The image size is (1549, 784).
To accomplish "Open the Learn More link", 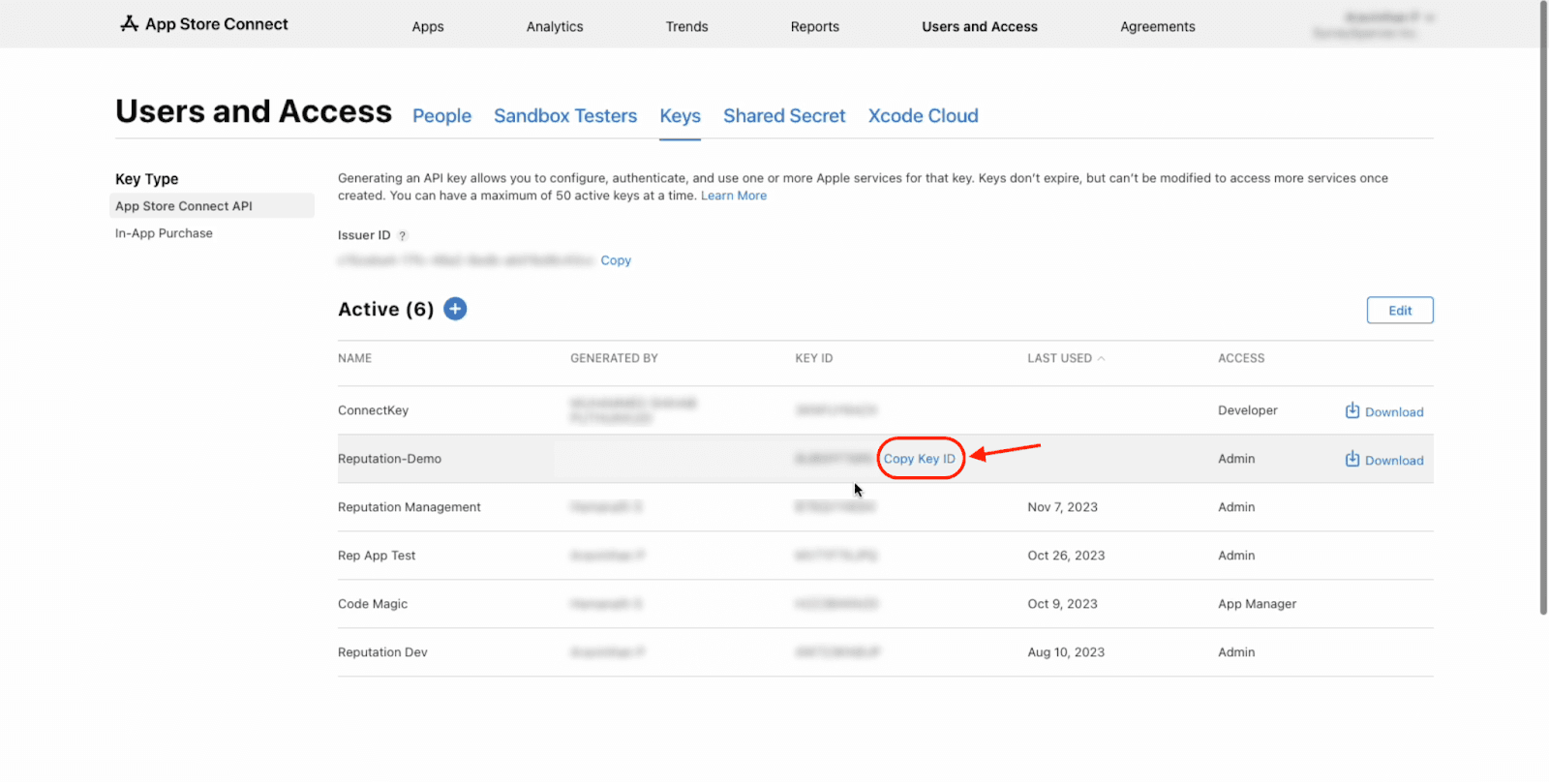I will (733, 196).
